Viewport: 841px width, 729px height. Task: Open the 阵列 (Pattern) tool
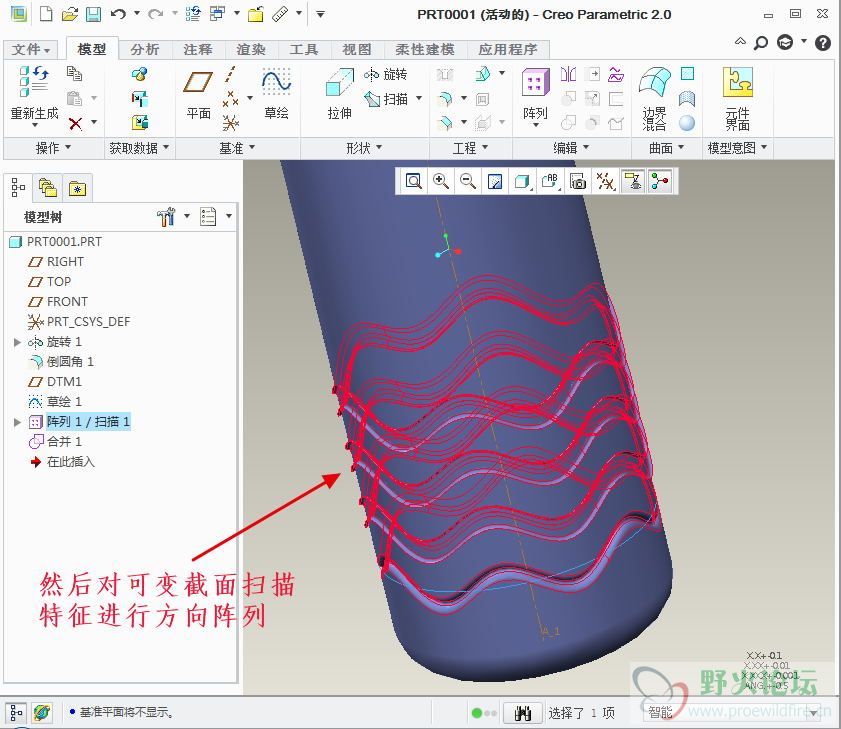[535, 93]
